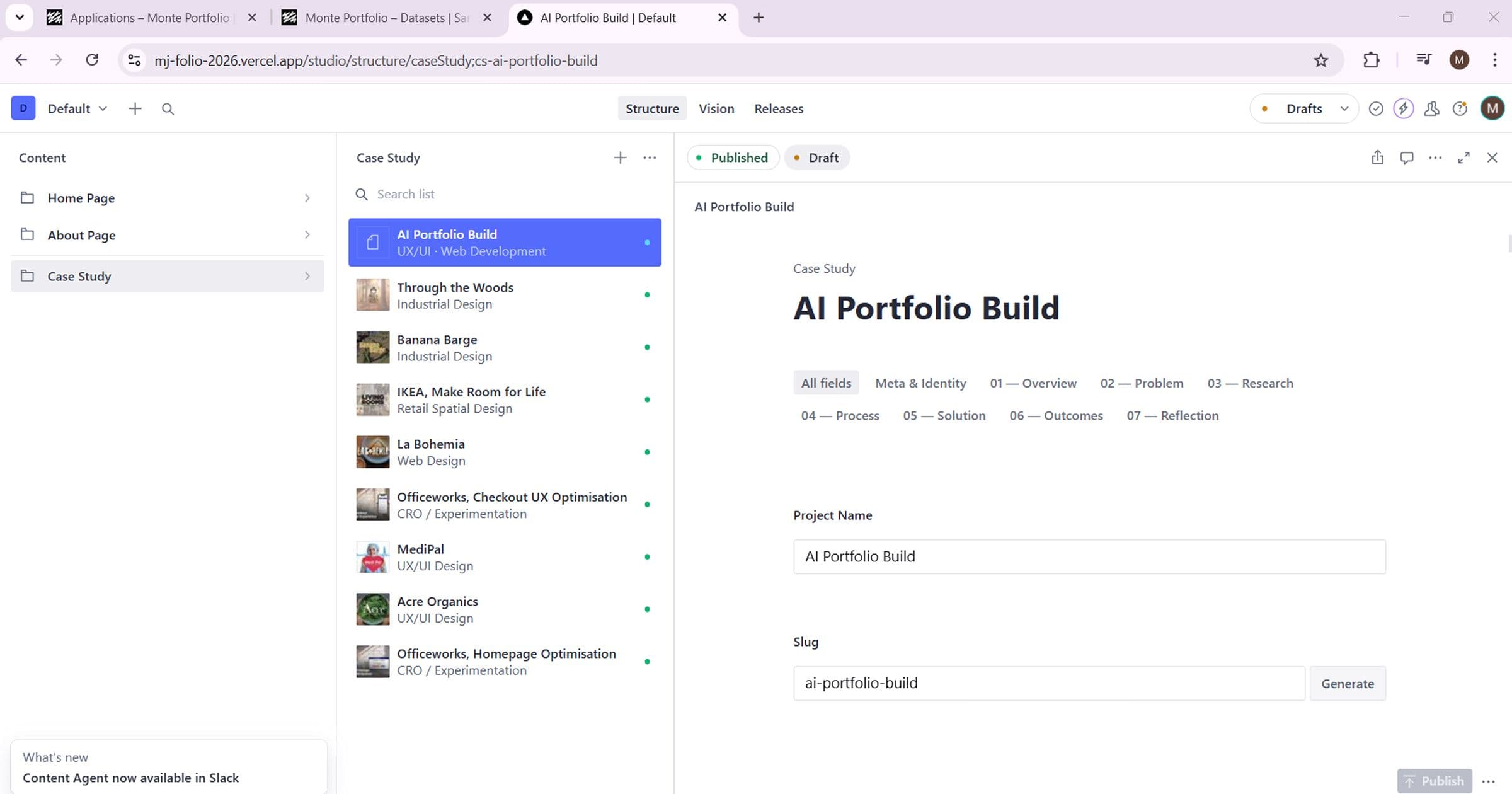Open the studio search magnifier icon

click(168, 109)
